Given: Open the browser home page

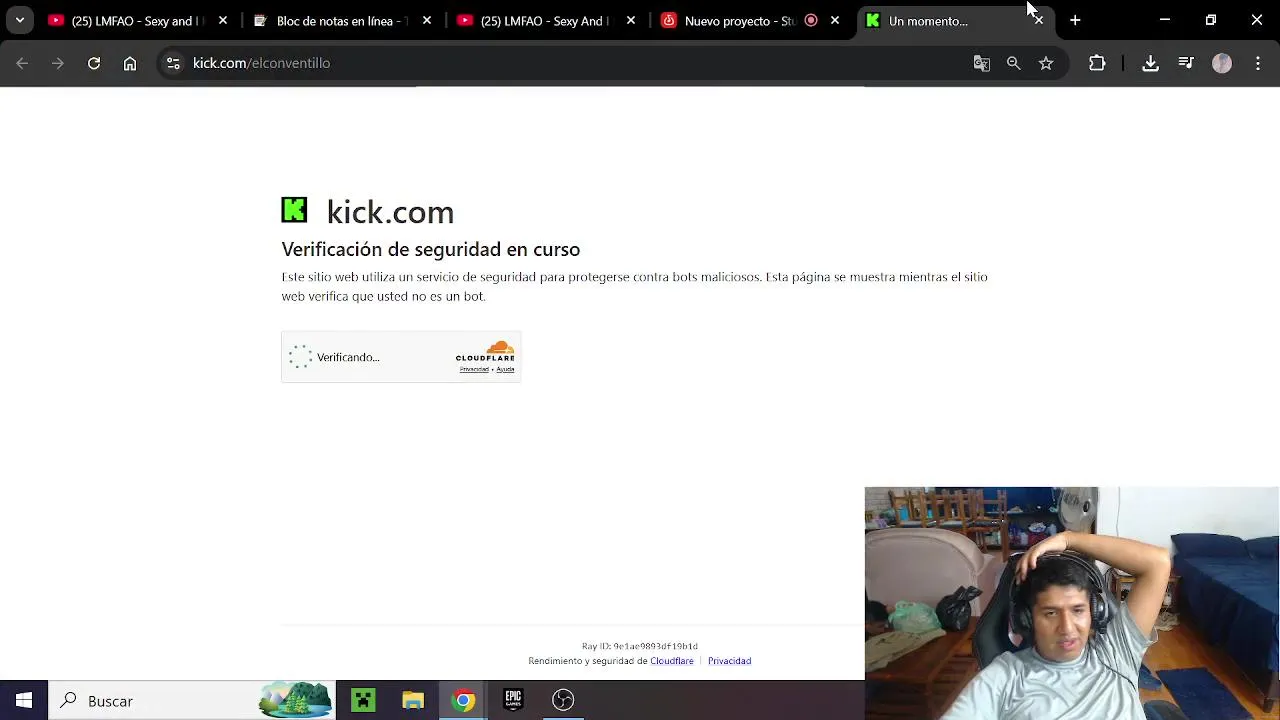Looking at the screenshot, I should (130, 63).
